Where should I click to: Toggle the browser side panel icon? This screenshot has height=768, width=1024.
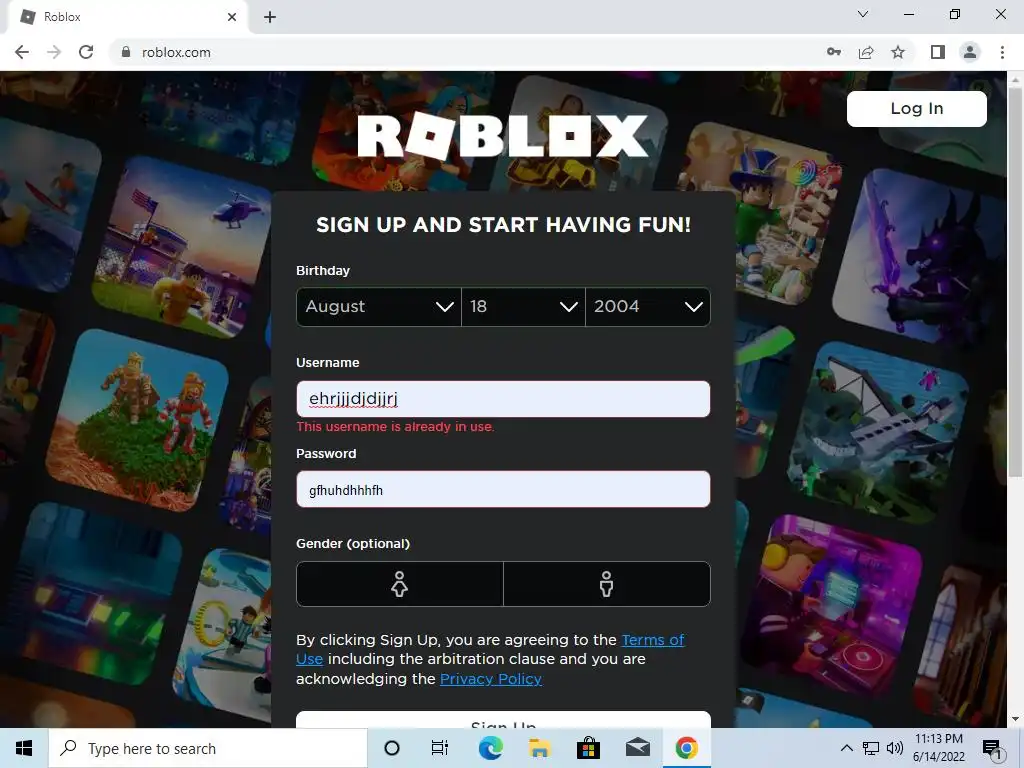[x=938, y=52]
